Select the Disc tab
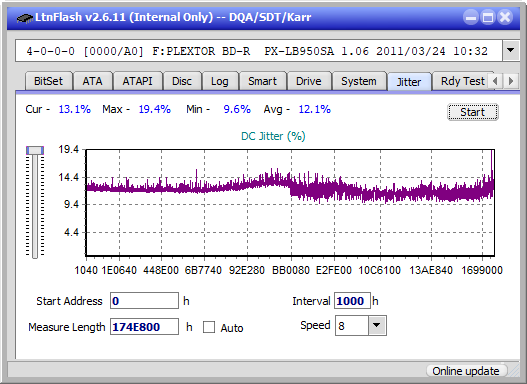 [182, 81]
